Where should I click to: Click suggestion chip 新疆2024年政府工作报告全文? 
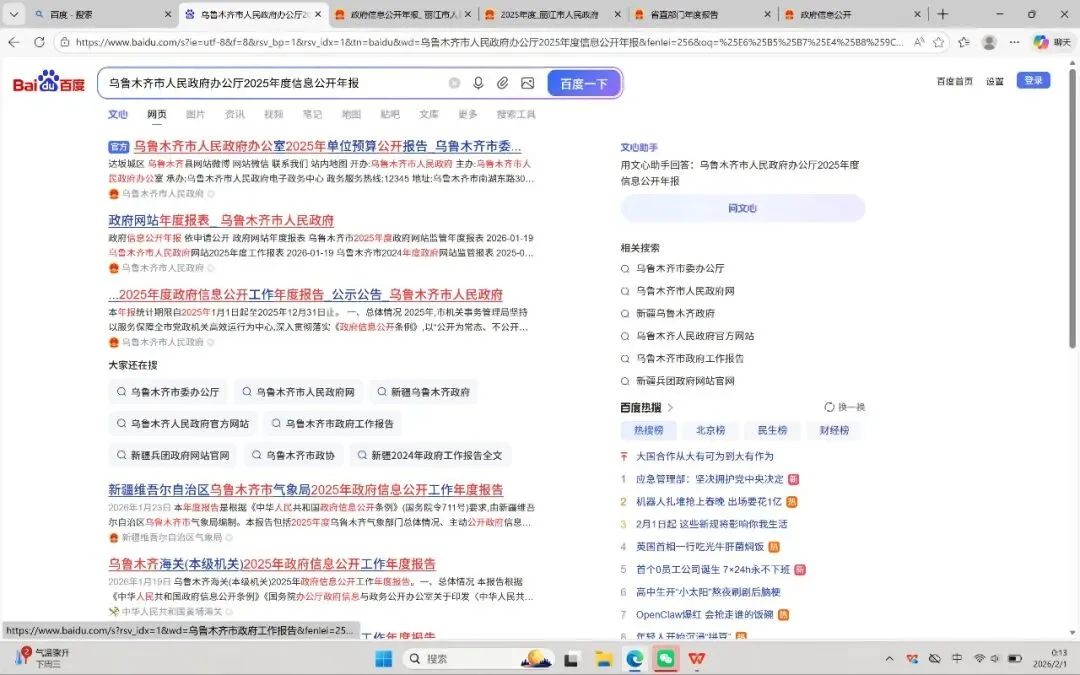(430, 455)
